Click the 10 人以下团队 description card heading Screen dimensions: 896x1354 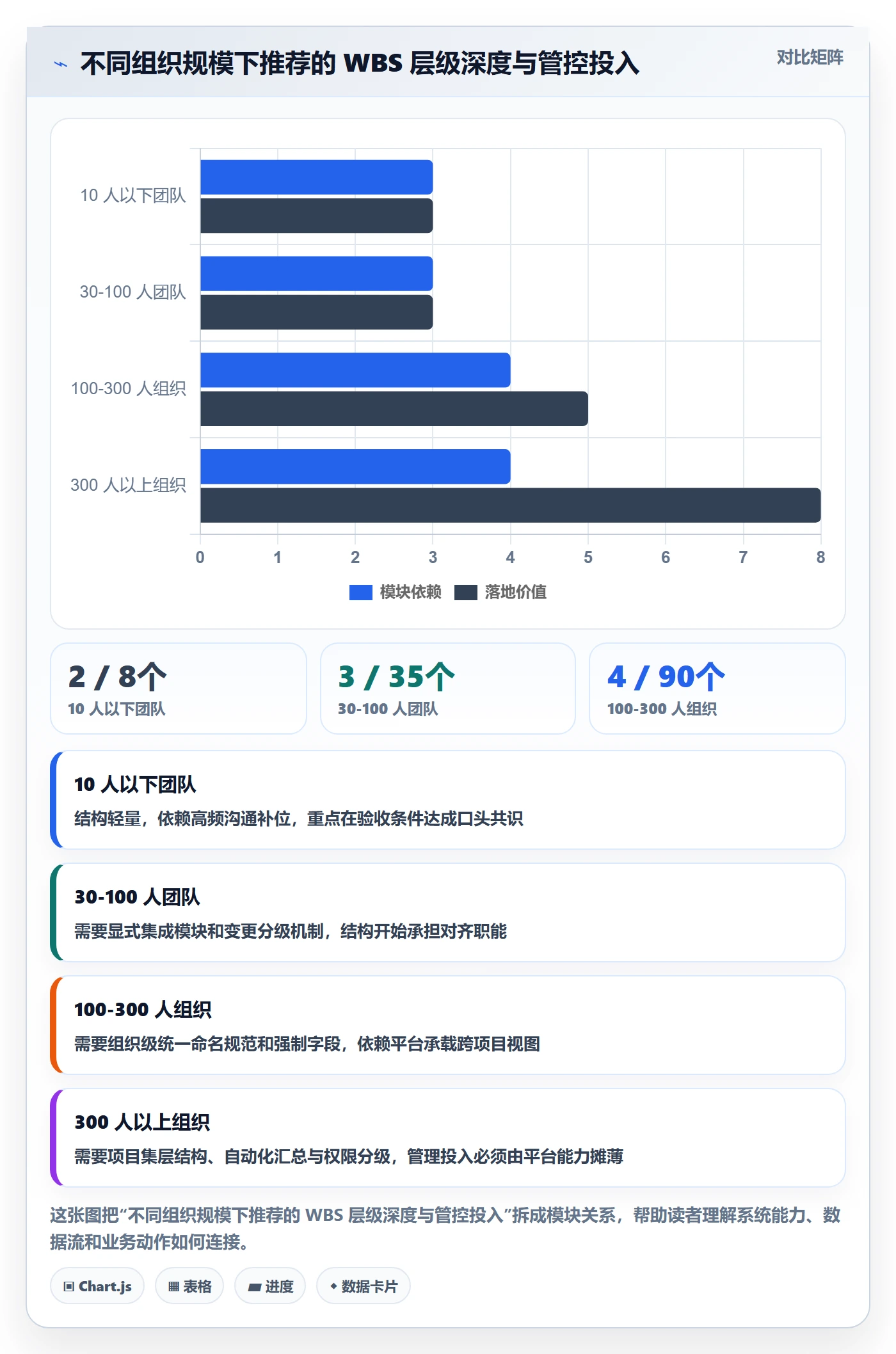[x=135, y=785]
